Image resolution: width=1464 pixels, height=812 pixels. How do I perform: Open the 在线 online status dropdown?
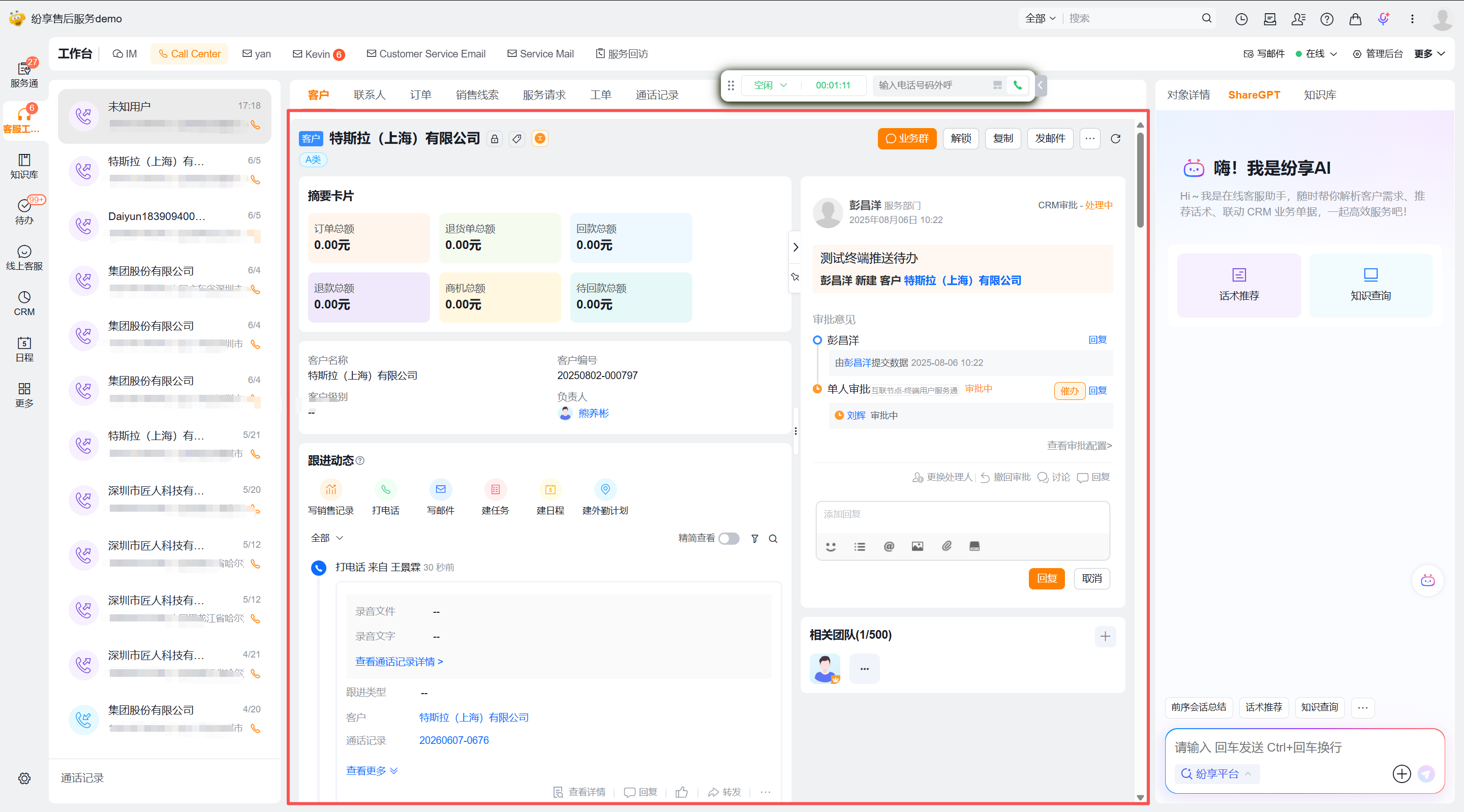click(x=1316, y=53)
